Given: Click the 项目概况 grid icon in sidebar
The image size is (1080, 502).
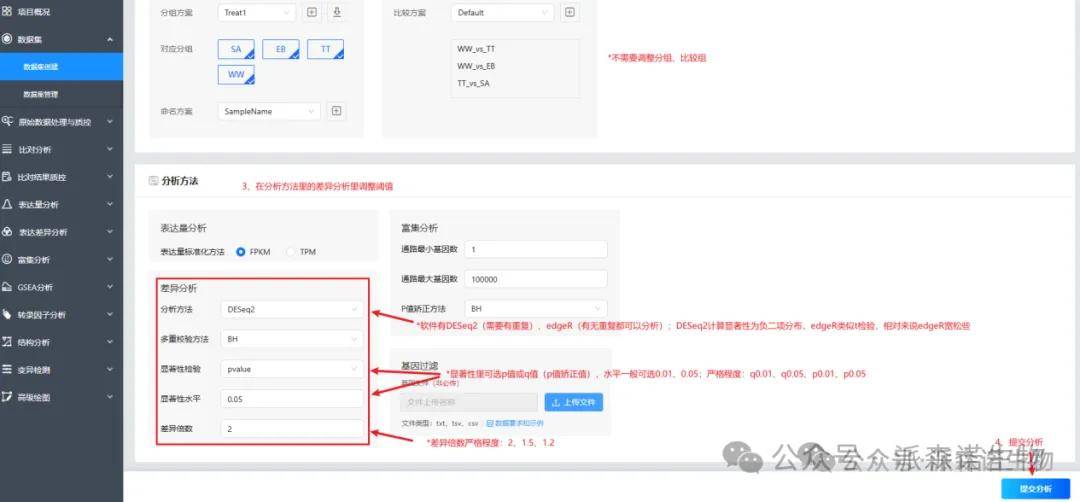Looking at the screenshot, I should coord(8,11).
